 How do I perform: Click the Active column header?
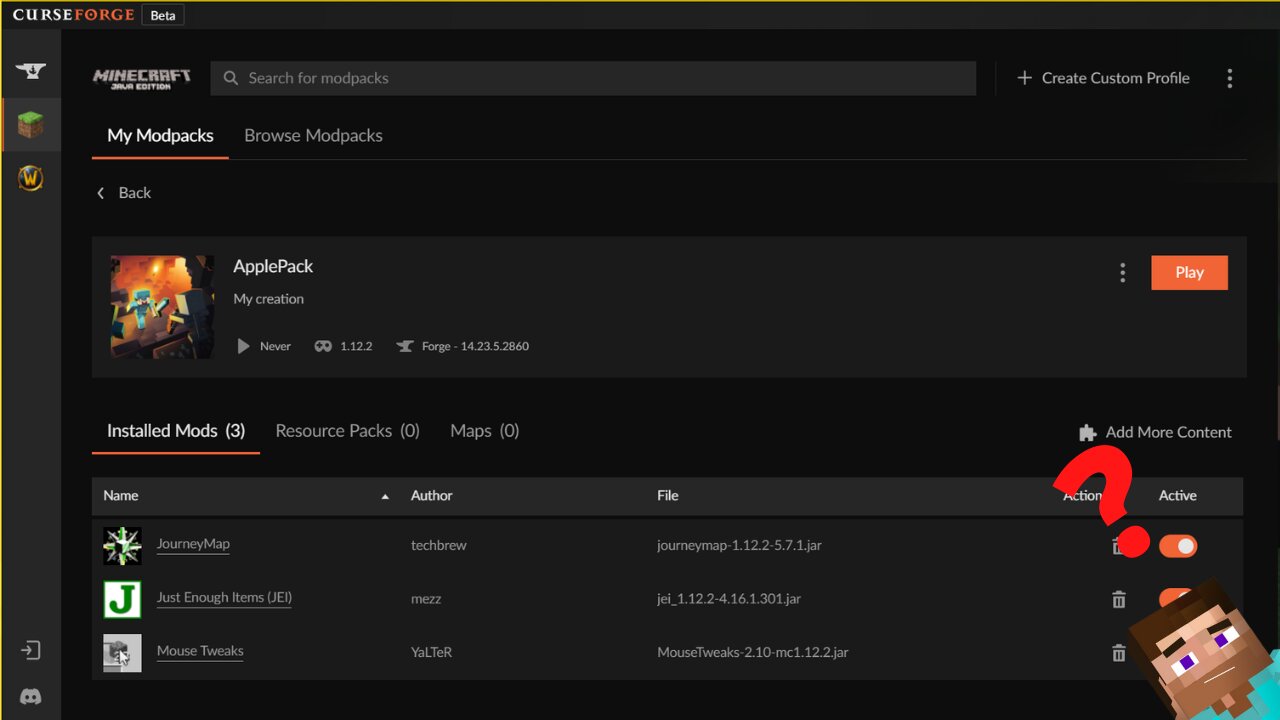(x=1177, y=496)
